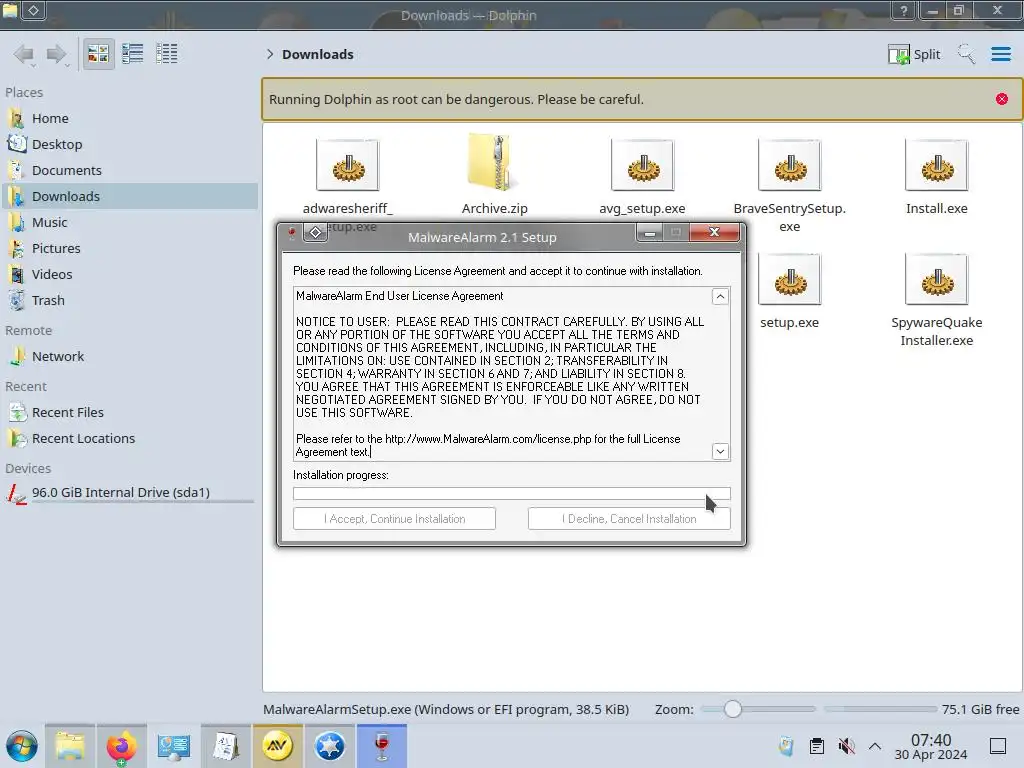Open Videos in the Places panel
1024x768 pixels.
129,275
